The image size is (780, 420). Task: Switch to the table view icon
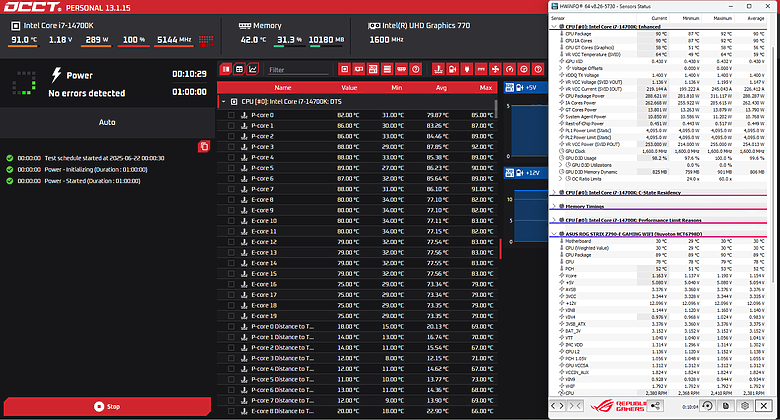click(x=239, y=69)
